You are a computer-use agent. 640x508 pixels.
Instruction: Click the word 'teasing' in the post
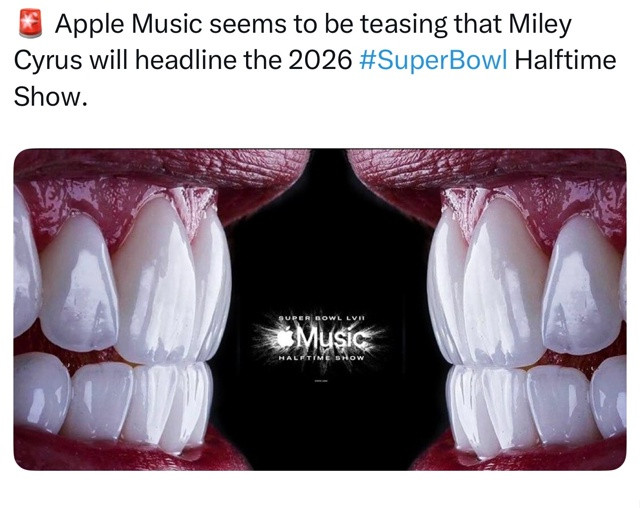click(x=404, y=24)
